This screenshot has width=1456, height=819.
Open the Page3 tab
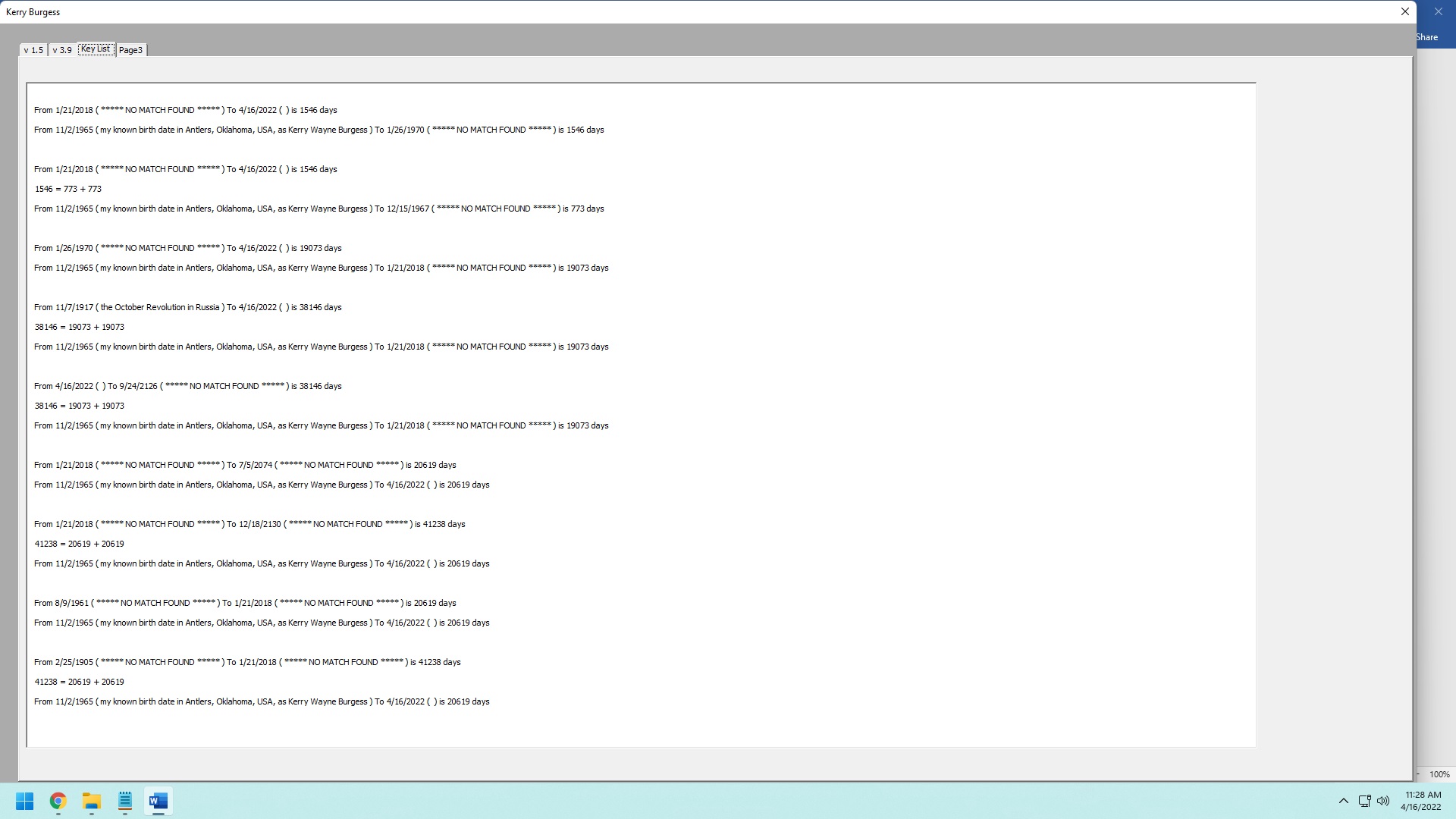130,50
